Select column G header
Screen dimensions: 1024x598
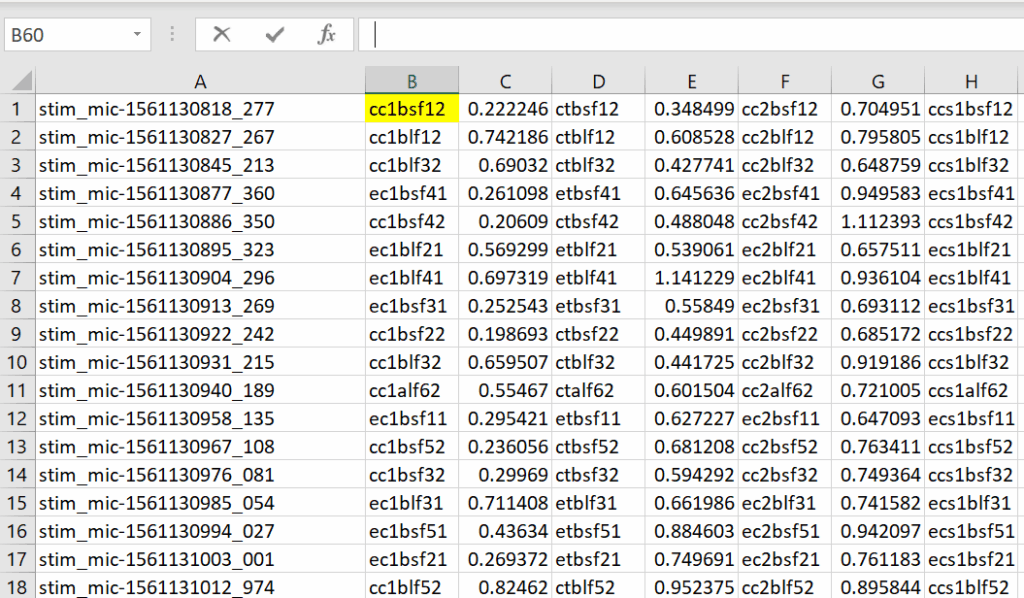tap(877, 81)
